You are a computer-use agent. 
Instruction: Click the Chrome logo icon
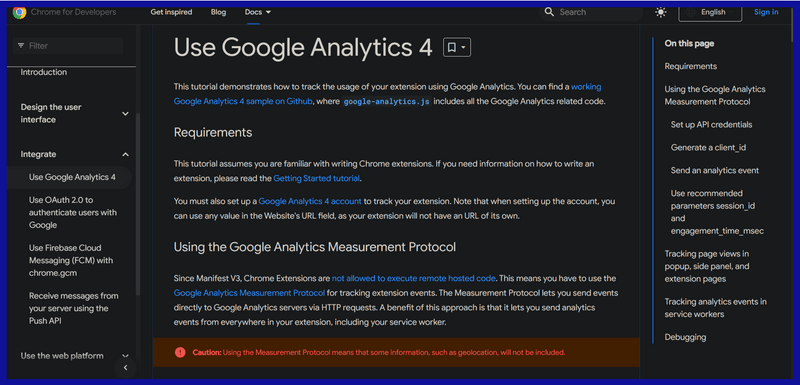pos(19,12)
